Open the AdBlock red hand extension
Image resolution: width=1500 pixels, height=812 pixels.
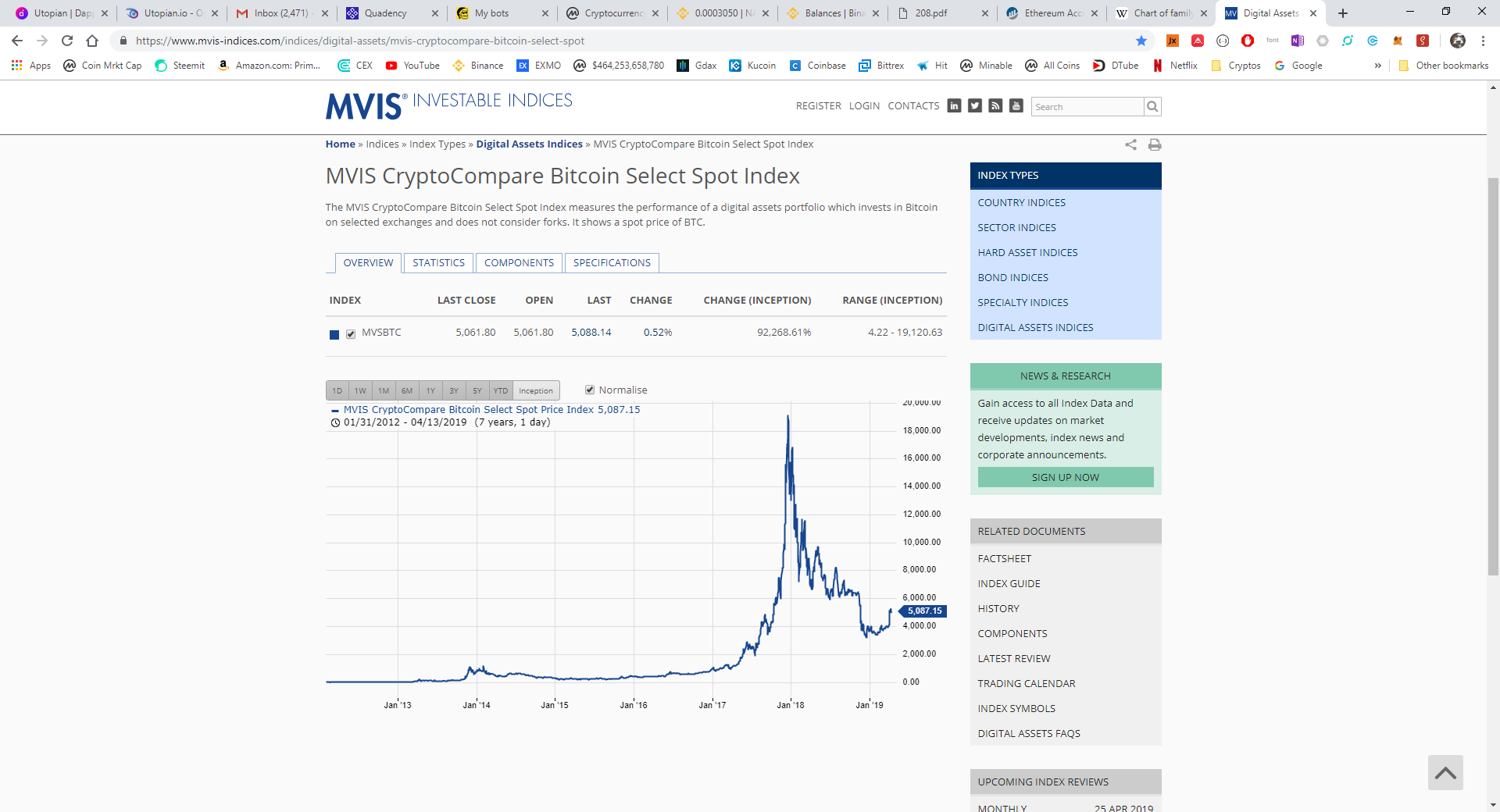(1248, 41)
